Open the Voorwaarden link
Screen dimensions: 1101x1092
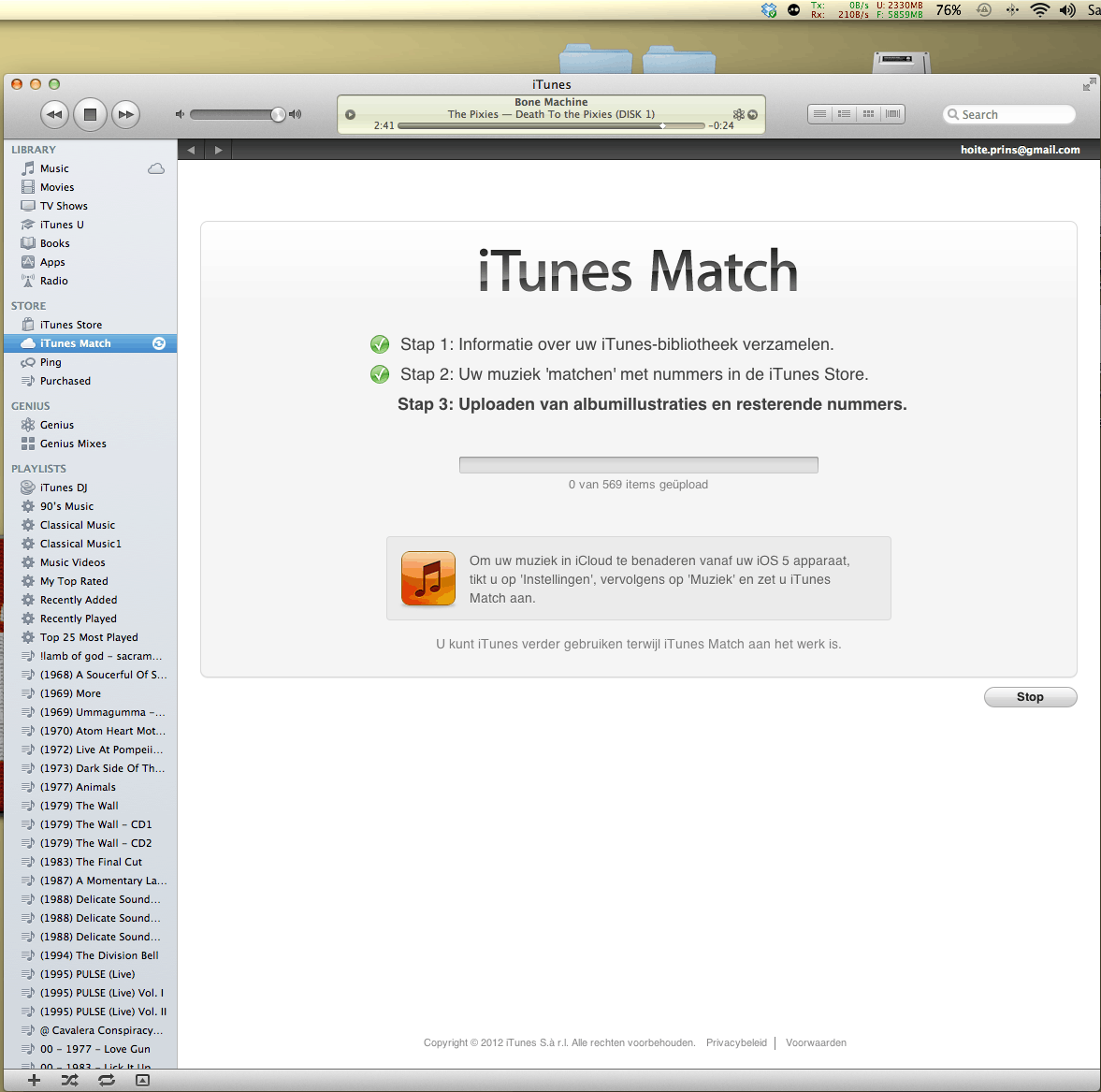coord(816,1042)
